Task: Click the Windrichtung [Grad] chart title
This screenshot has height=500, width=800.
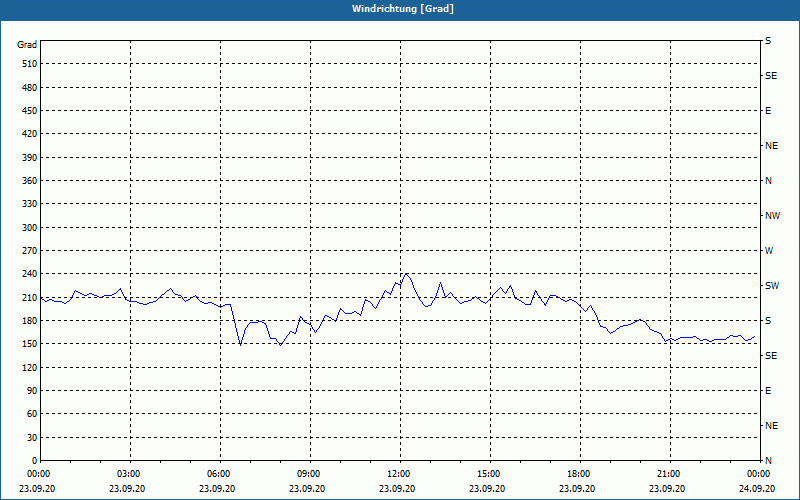Action: point(403,9)
